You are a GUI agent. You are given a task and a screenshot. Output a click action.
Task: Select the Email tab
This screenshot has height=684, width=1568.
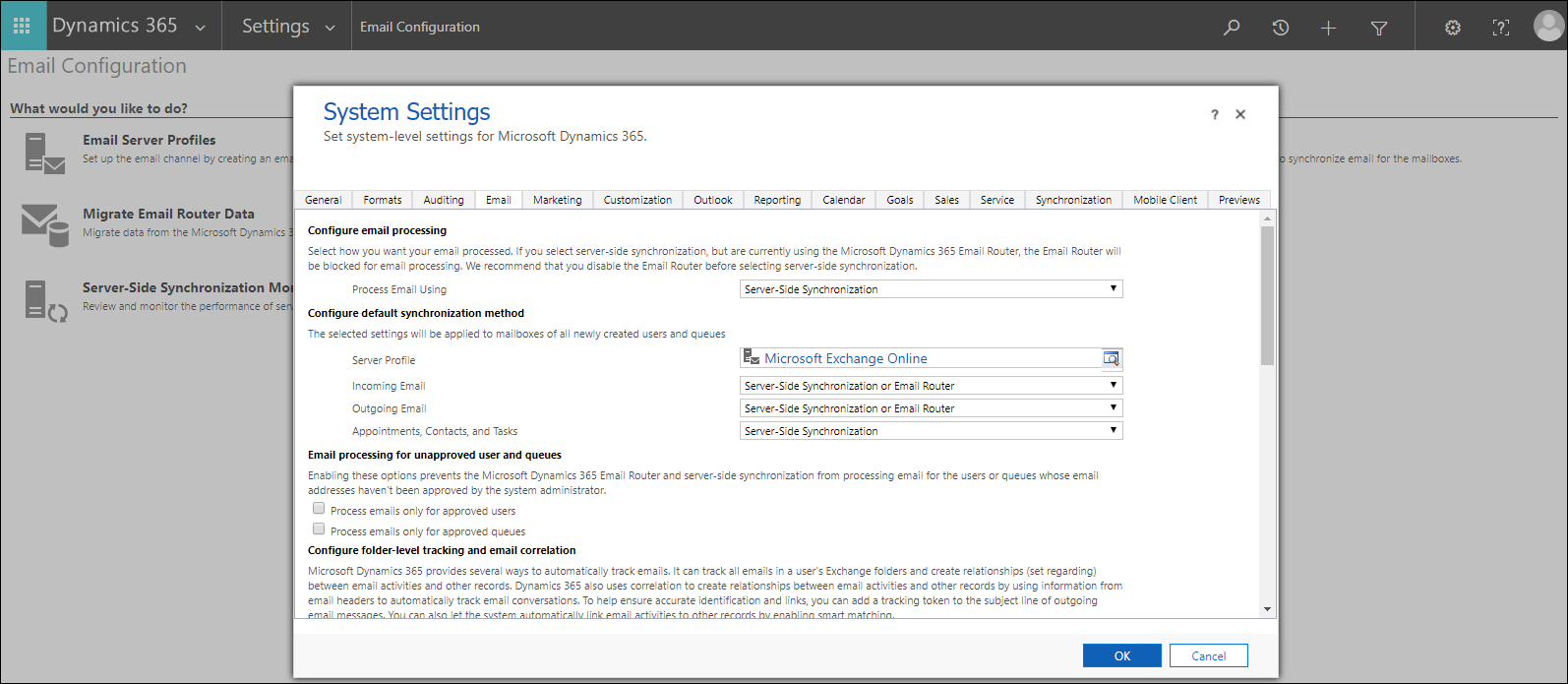(x=499, y=200)
